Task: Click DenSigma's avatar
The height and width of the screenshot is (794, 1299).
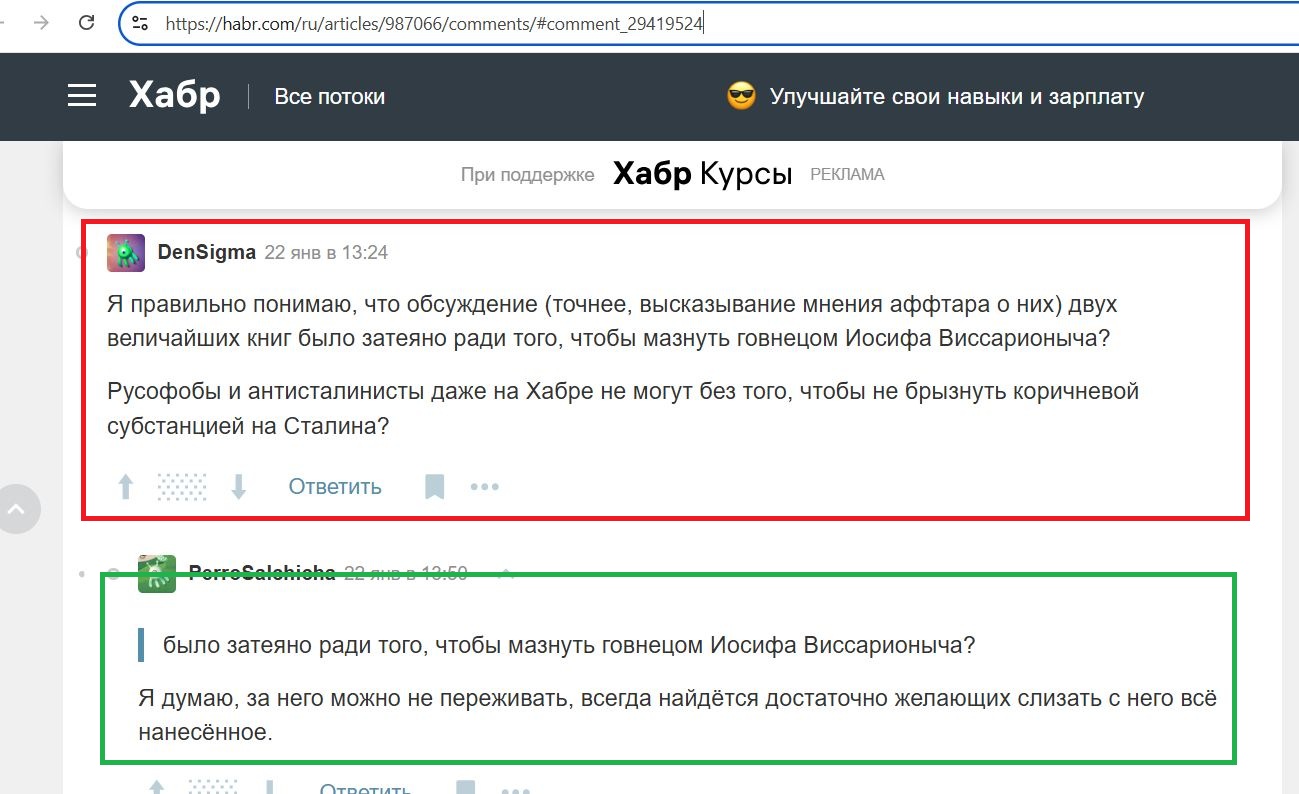Action: 124,252
